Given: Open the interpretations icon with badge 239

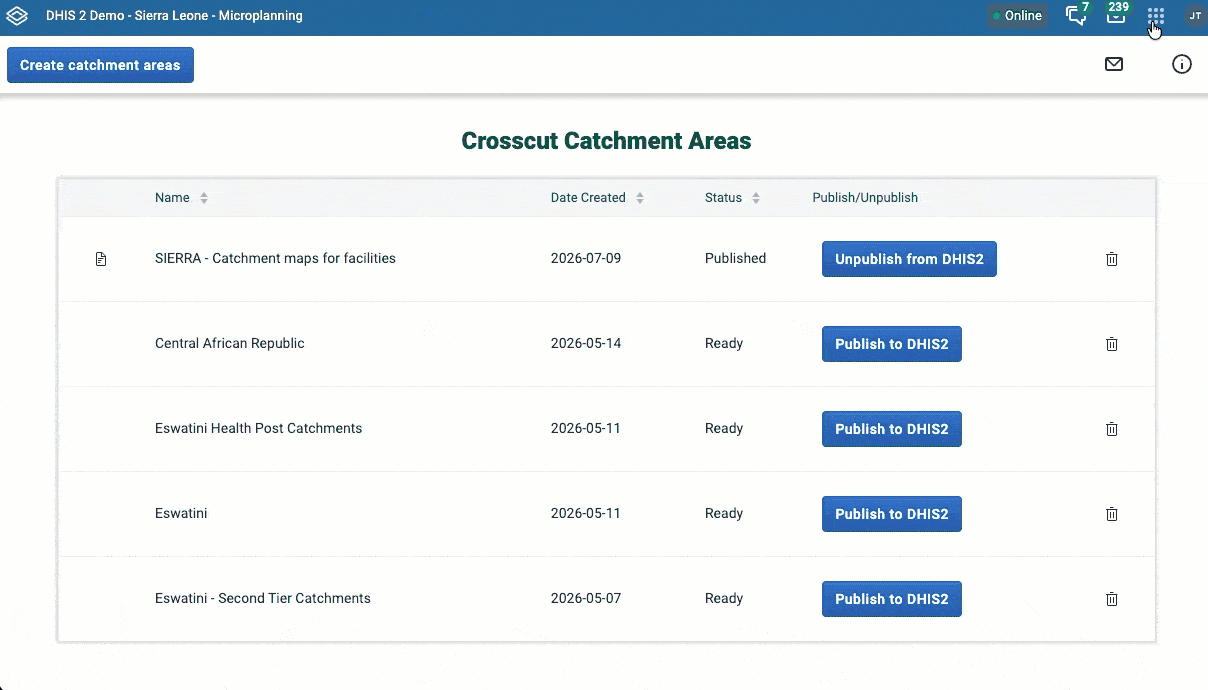Looking at the screenshot, I should 1116,14.
